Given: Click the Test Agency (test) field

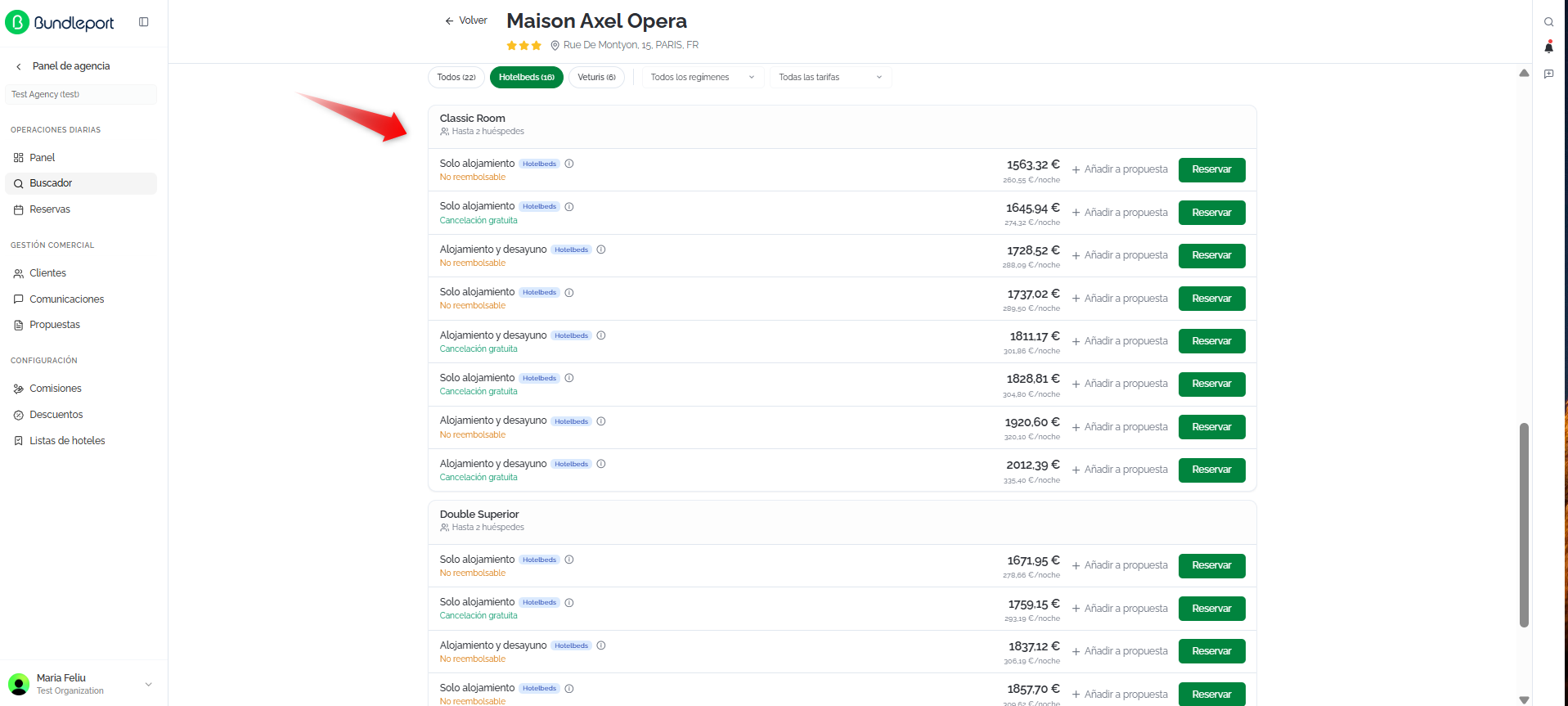Looking at the screenshot, I should coord(80,95).
